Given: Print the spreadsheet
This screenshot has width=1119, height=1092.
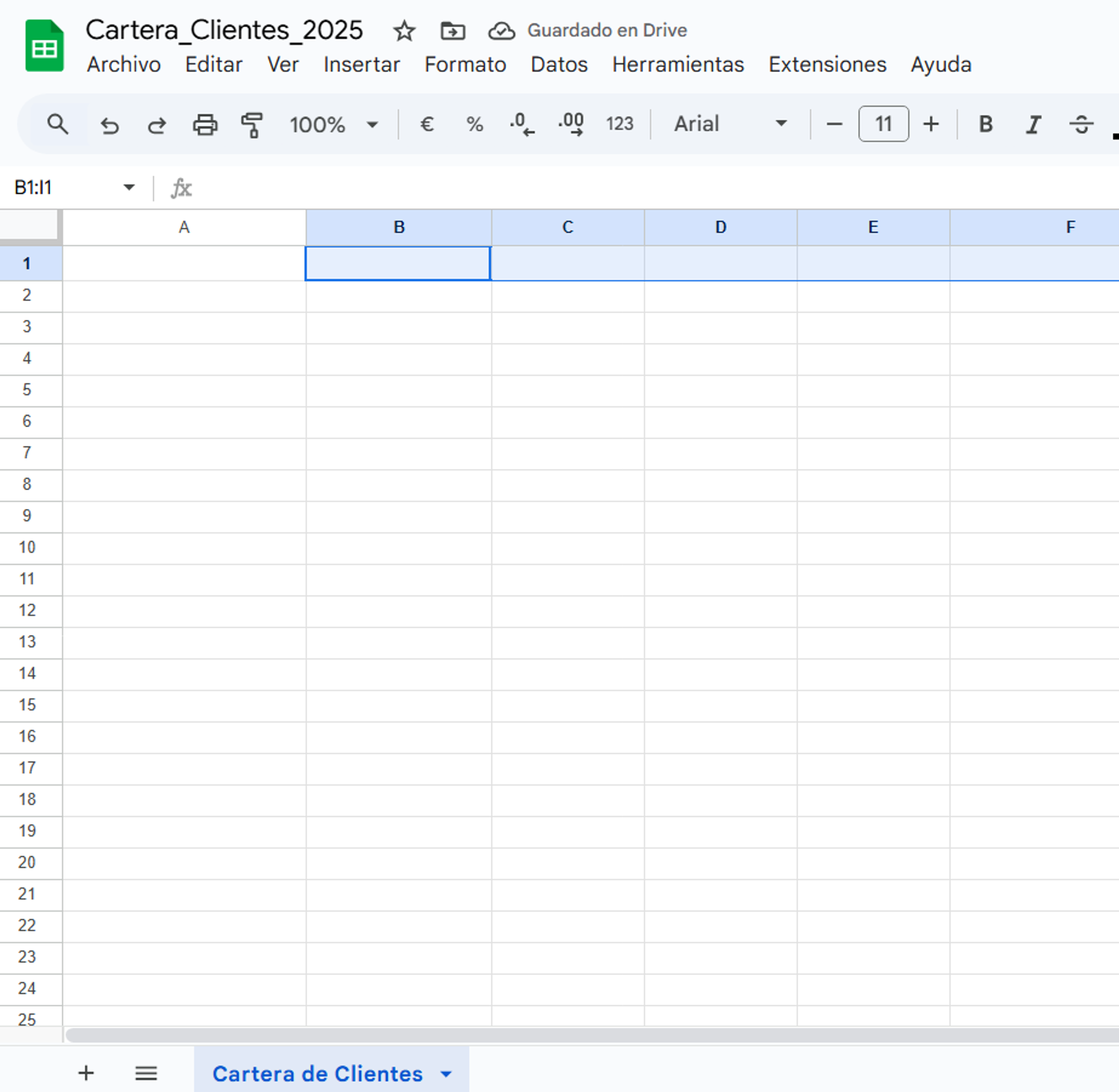Looking at the screenshot, I should coord(205,124).
